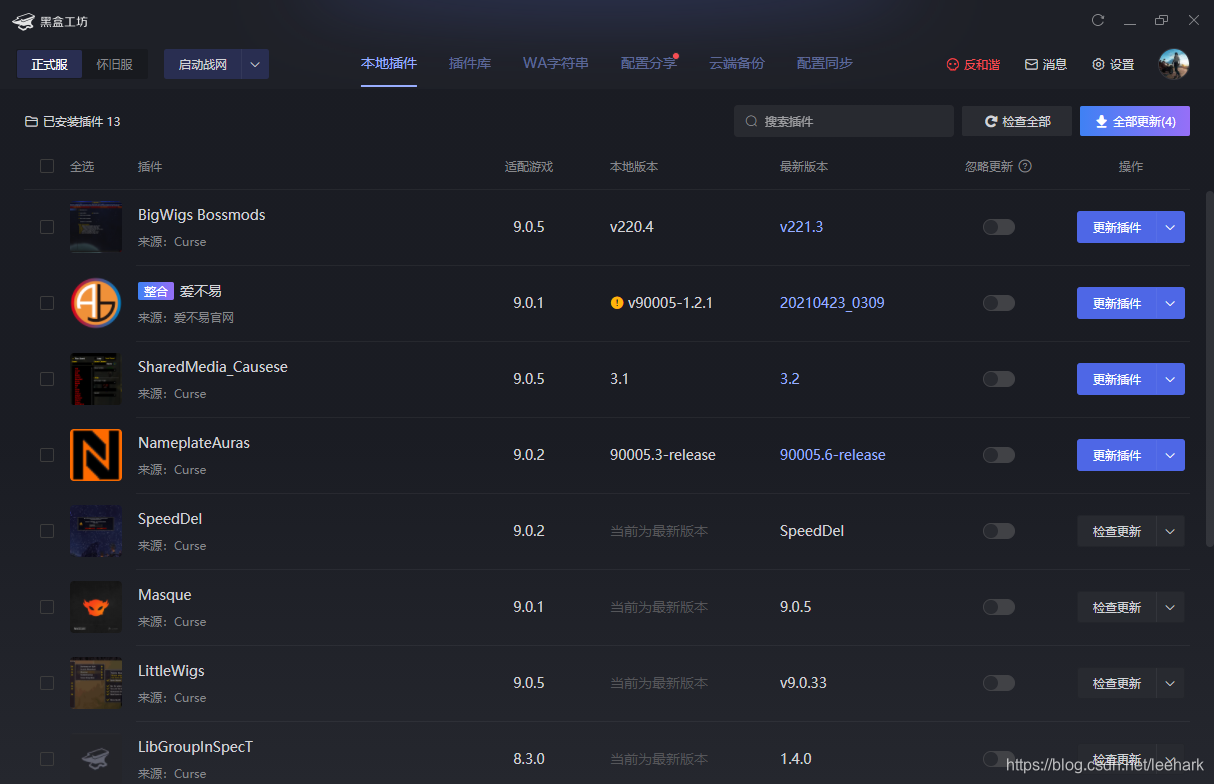Screen dimensions: 1214x784
Task: Click the search magnifier icon
Action: 751,121
